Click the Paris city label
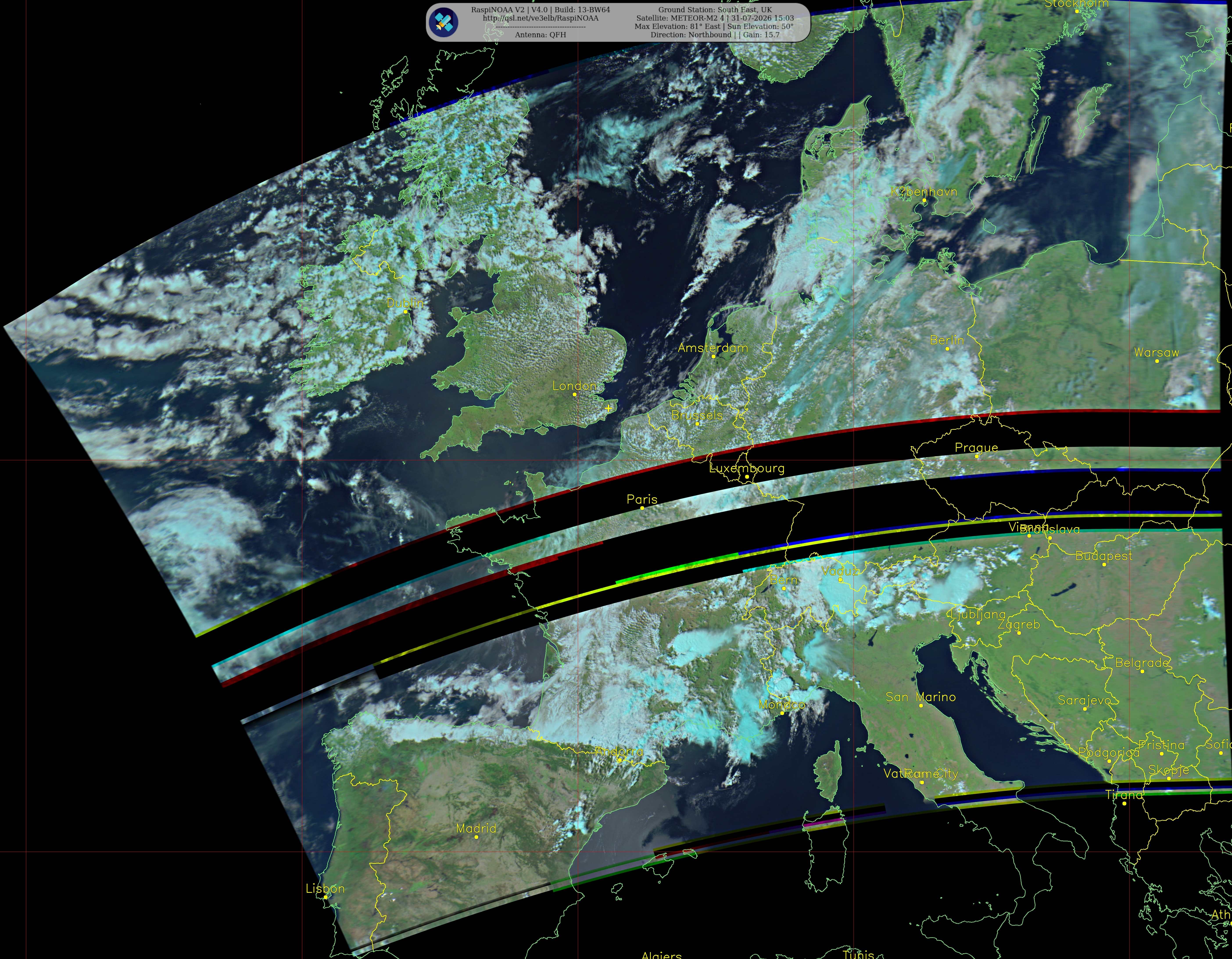 pyautogui.click(x=642, y=499)
